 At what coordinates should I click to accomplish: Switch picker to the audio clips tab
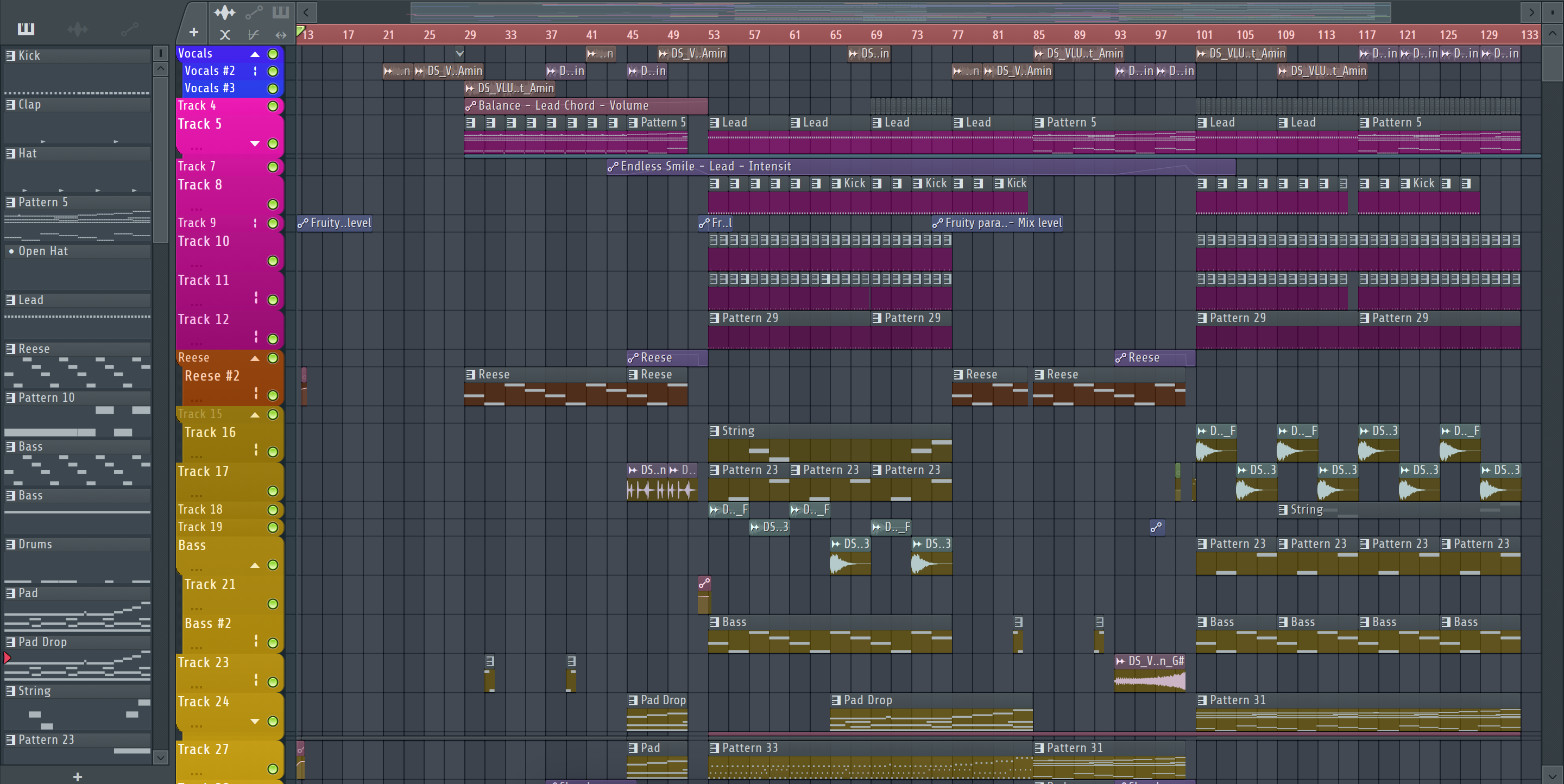(78, 29)
